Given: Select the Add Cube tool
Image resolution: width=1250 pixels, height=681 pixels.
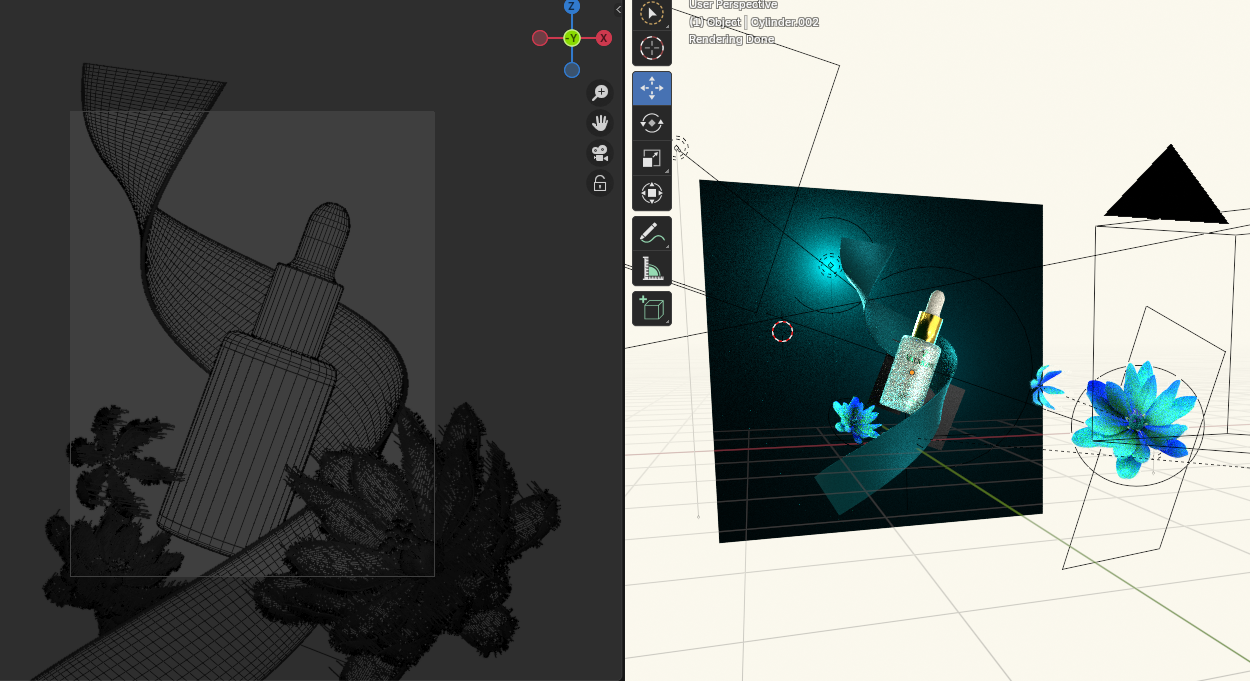Looking at the screenshot, I should pos(651,308).
